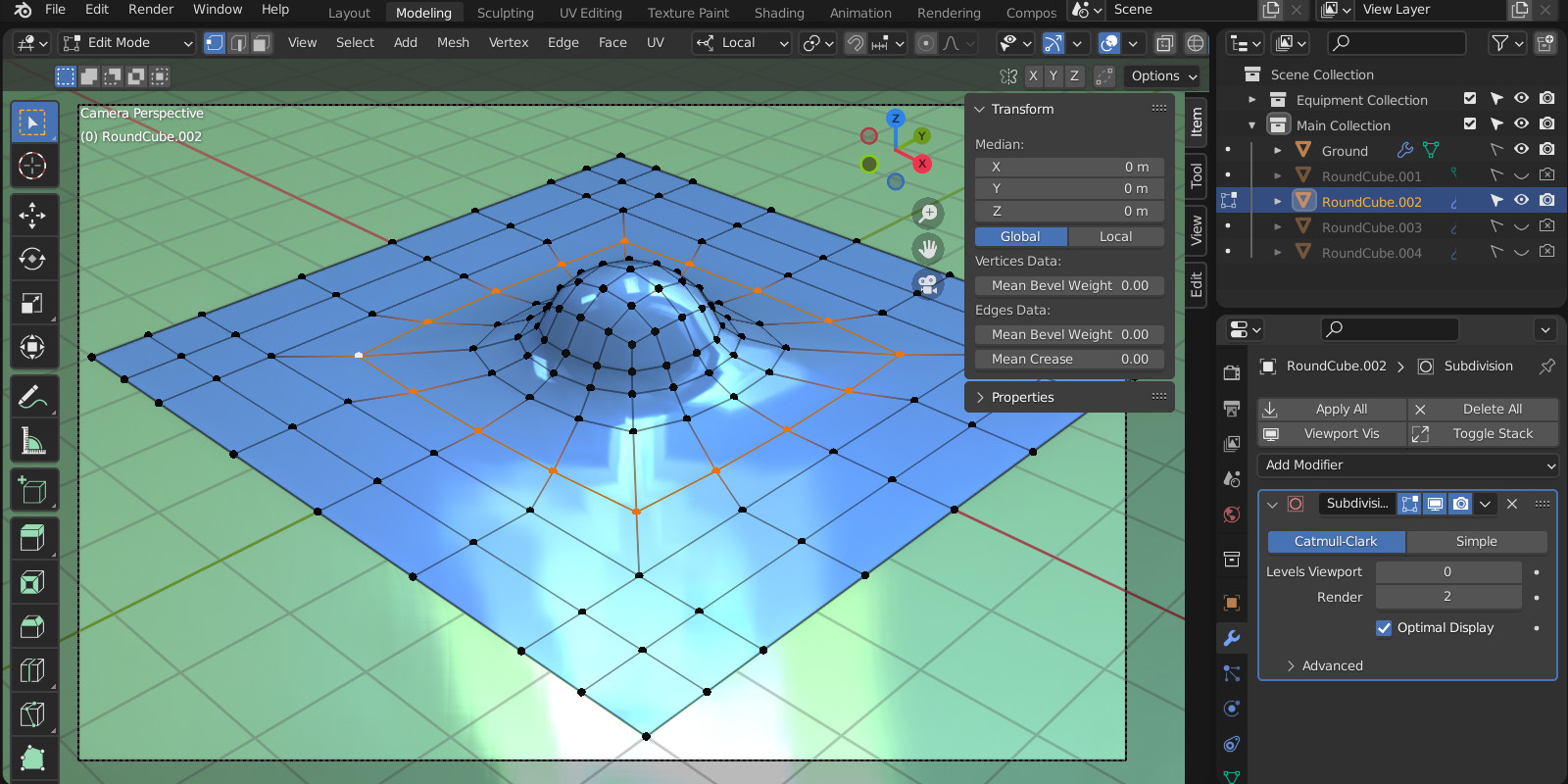Open the Object properties tab icon

point(1232,603)
